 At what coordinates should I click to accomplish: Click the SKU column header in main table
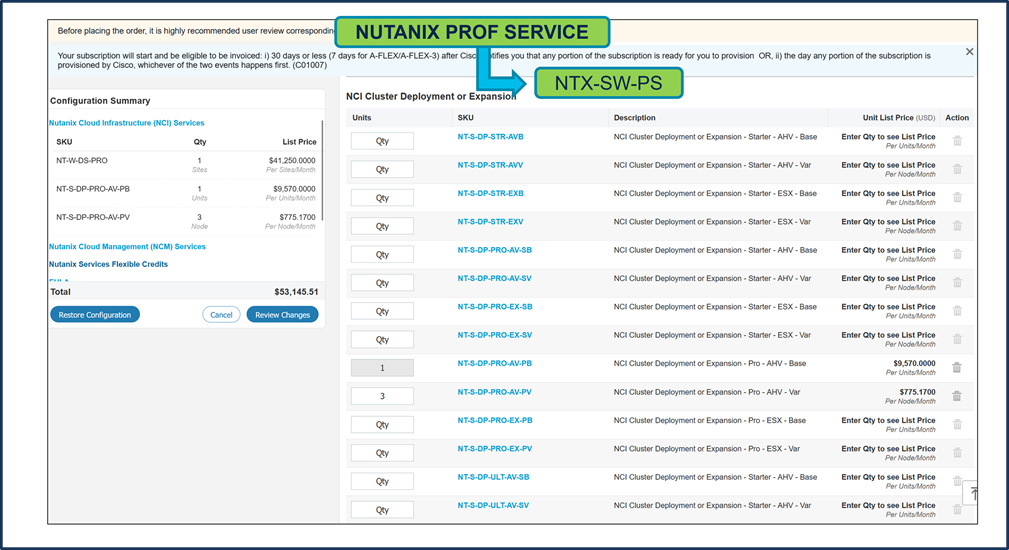(465, 118)
